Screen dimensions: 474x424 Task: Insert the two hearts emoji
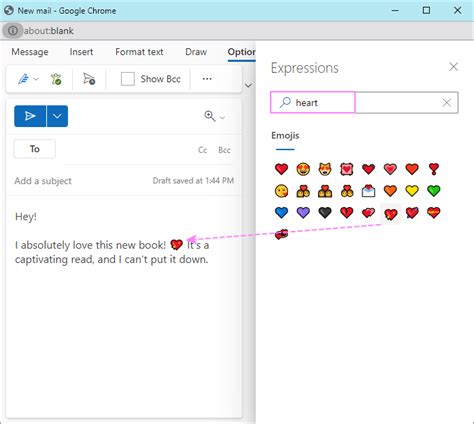[x=368, y=213]
